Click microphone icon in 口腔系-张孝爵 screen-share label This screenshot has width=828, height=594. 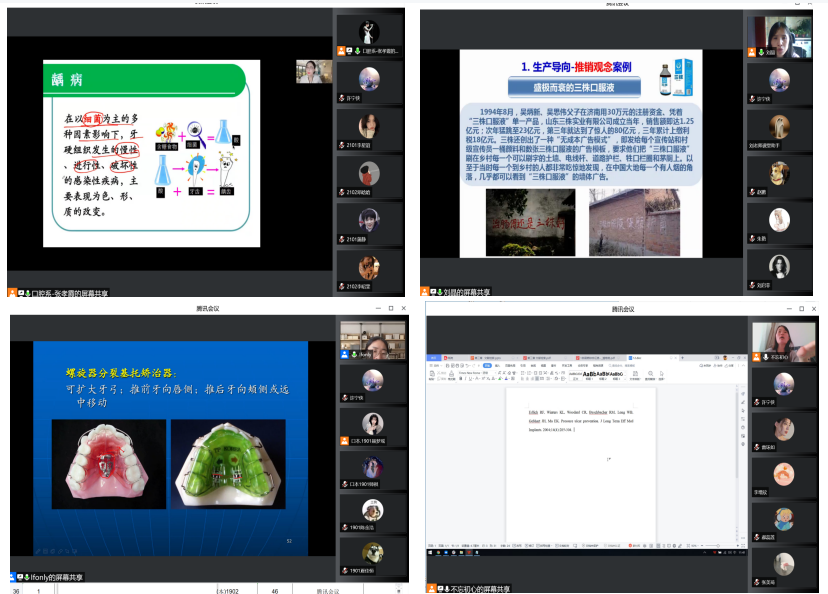[x=27, y=293]
